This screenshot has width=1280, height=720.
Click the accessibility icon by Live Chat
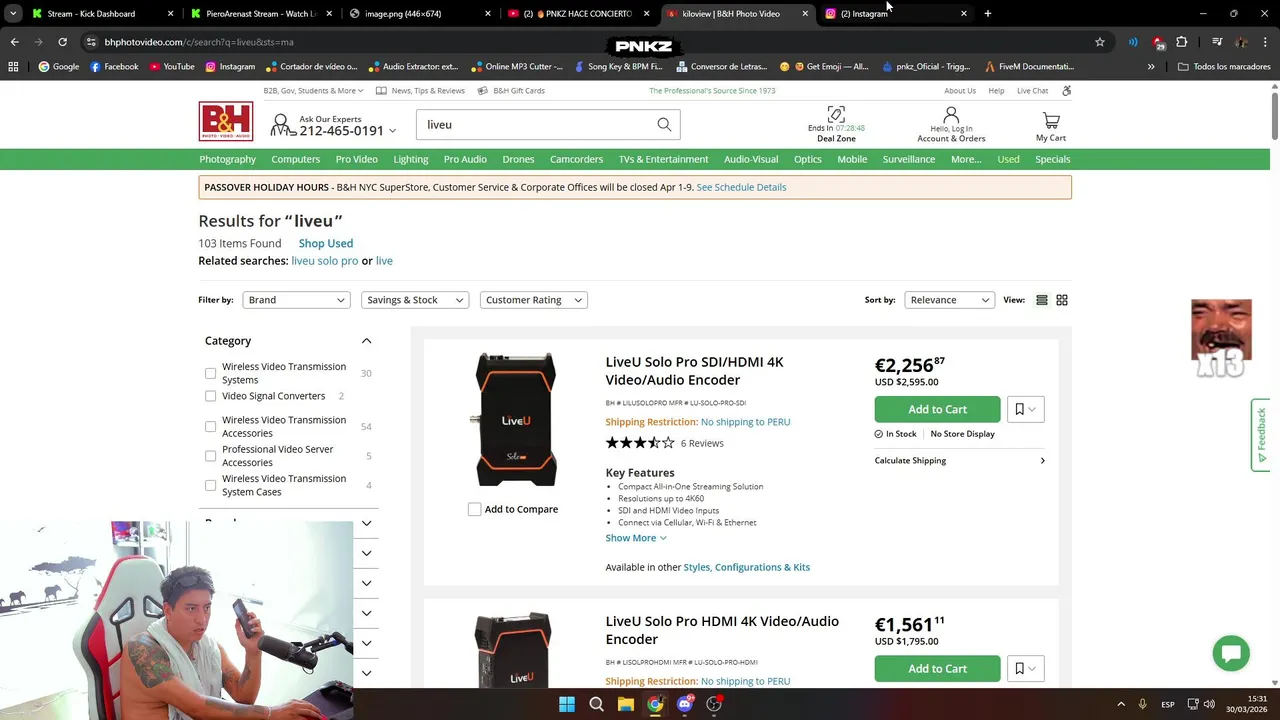point(1066,91)
